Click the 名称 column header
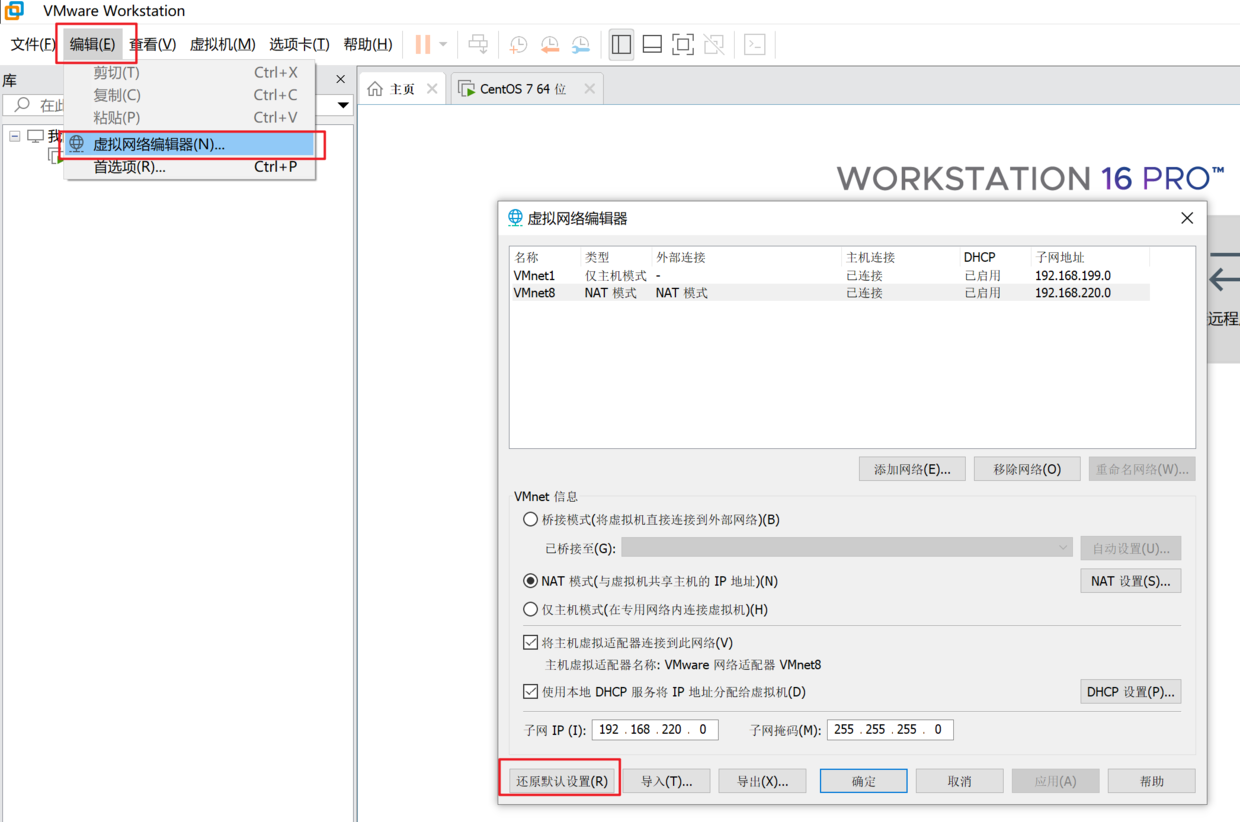Image resolution: width=1240 pixels, height=822 pixels. coord(546,257)
